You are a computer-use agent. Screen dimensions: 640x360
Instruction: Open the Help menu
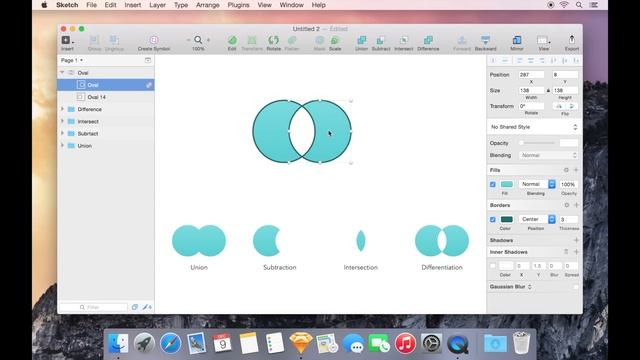[x=318, y=5]
